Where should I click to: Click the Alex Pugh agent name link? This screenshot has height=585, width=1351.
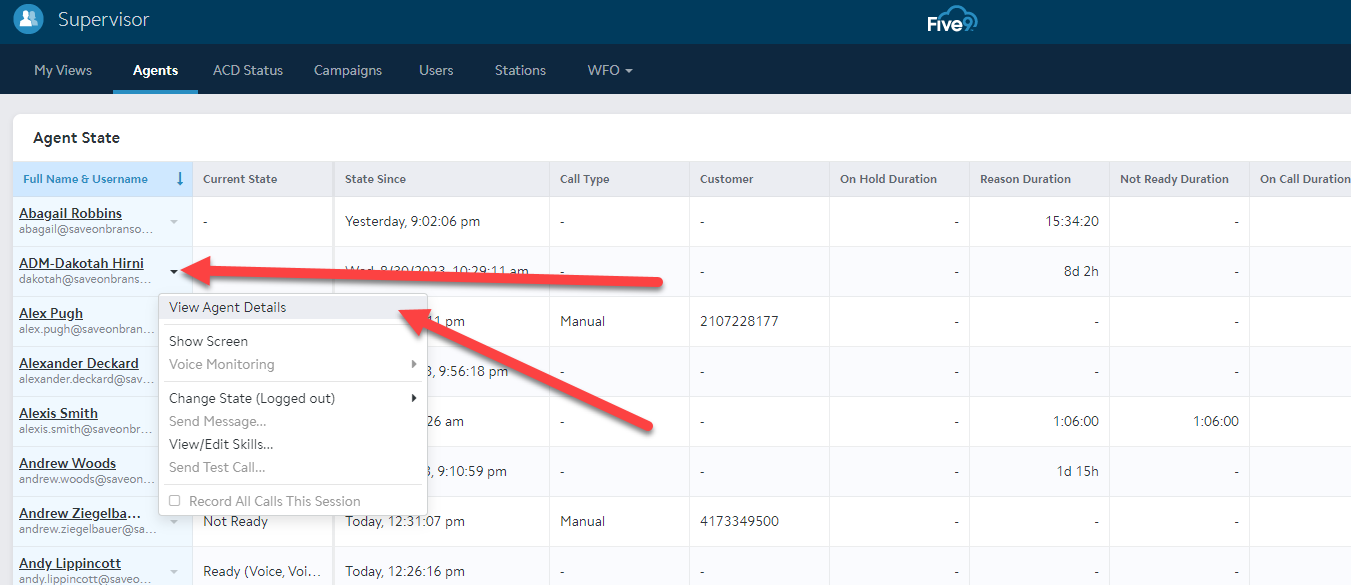pos(51,313)
